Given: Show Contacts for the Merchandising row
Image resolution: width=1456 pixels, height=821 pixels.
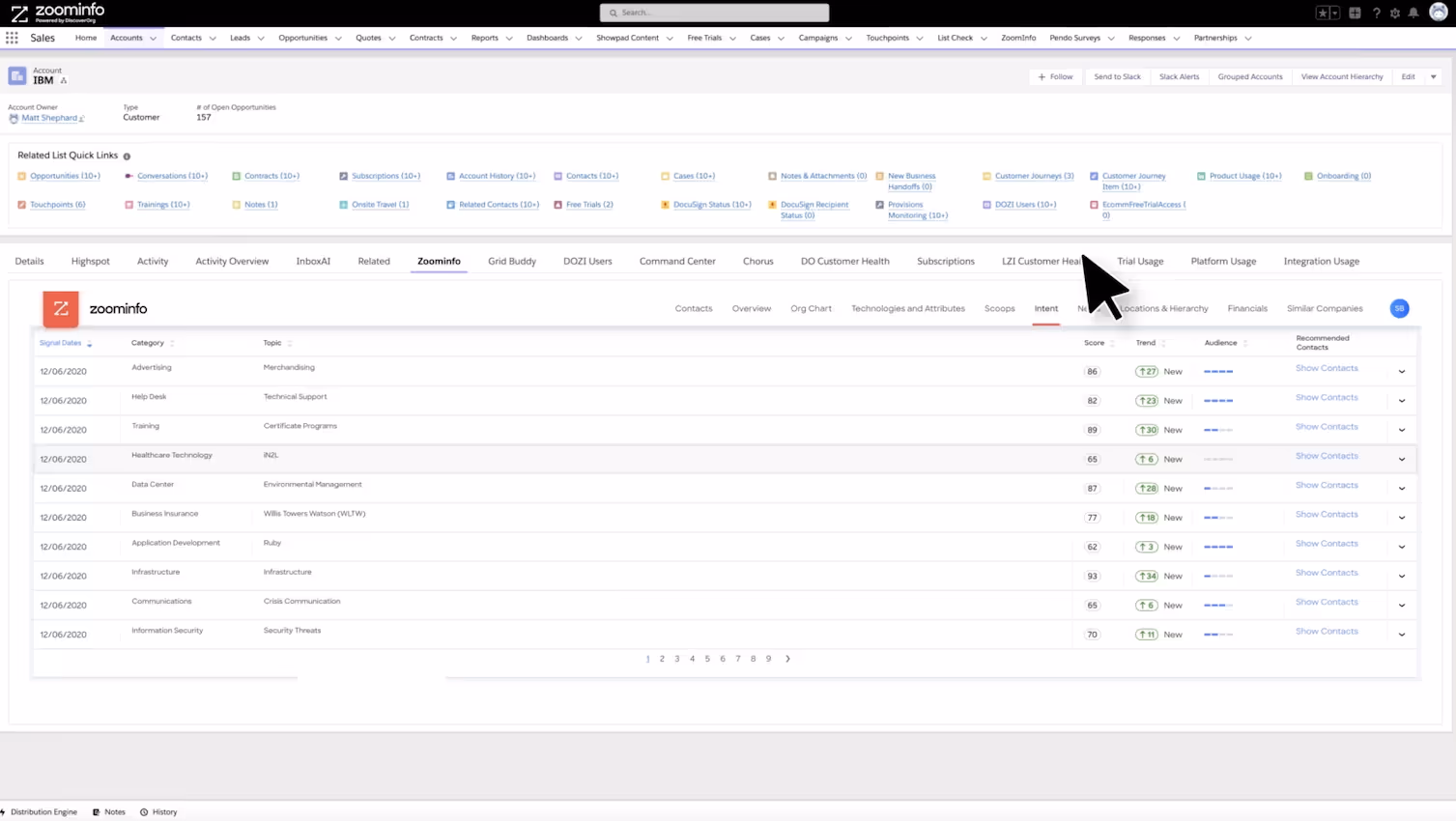Looking at the screenshot, I should [x=1327, y=368].
